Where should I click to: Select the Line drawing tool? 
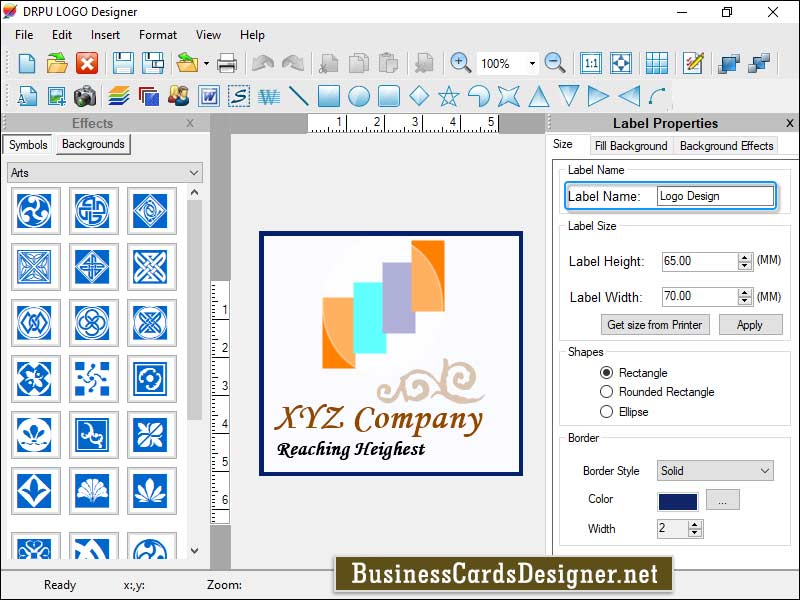298,96
